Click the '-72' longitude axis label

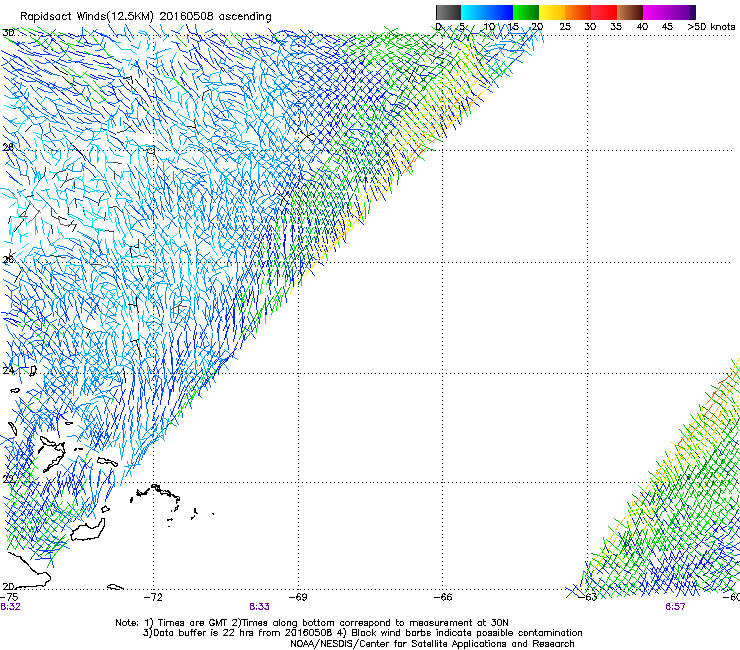click(153, 597)
